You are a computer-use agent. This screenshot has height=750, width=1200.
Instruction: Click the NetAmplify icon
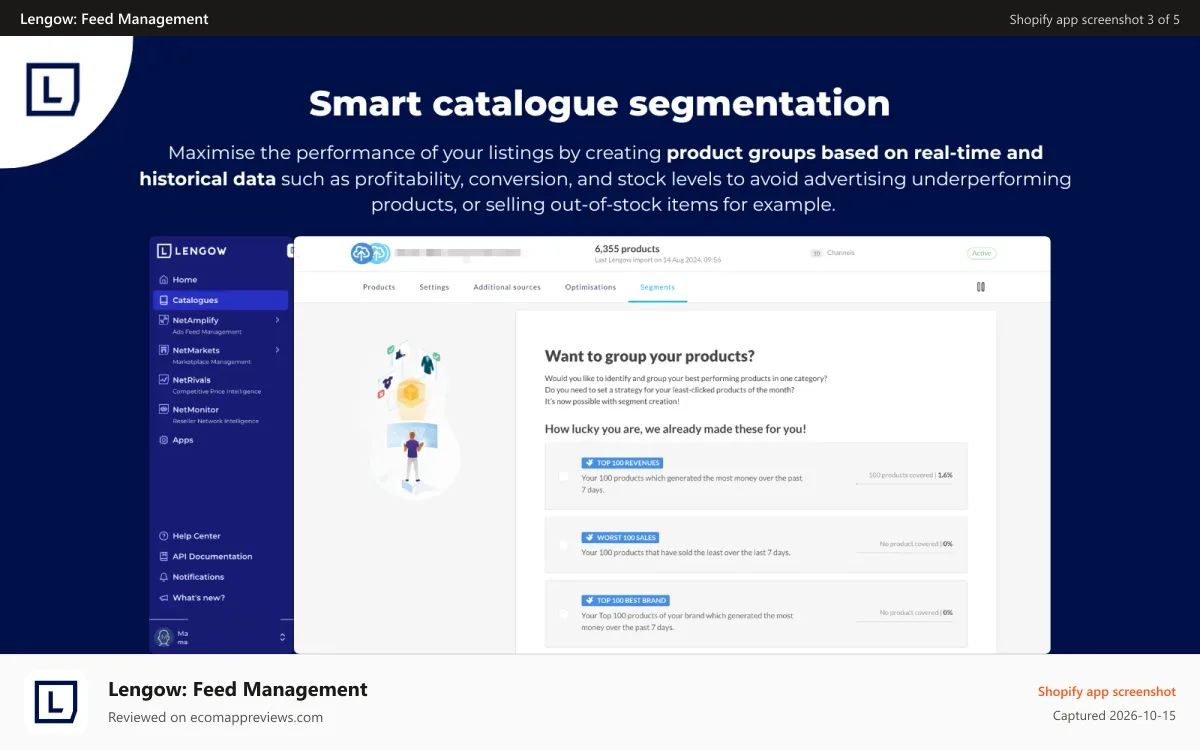click(163, 320)
